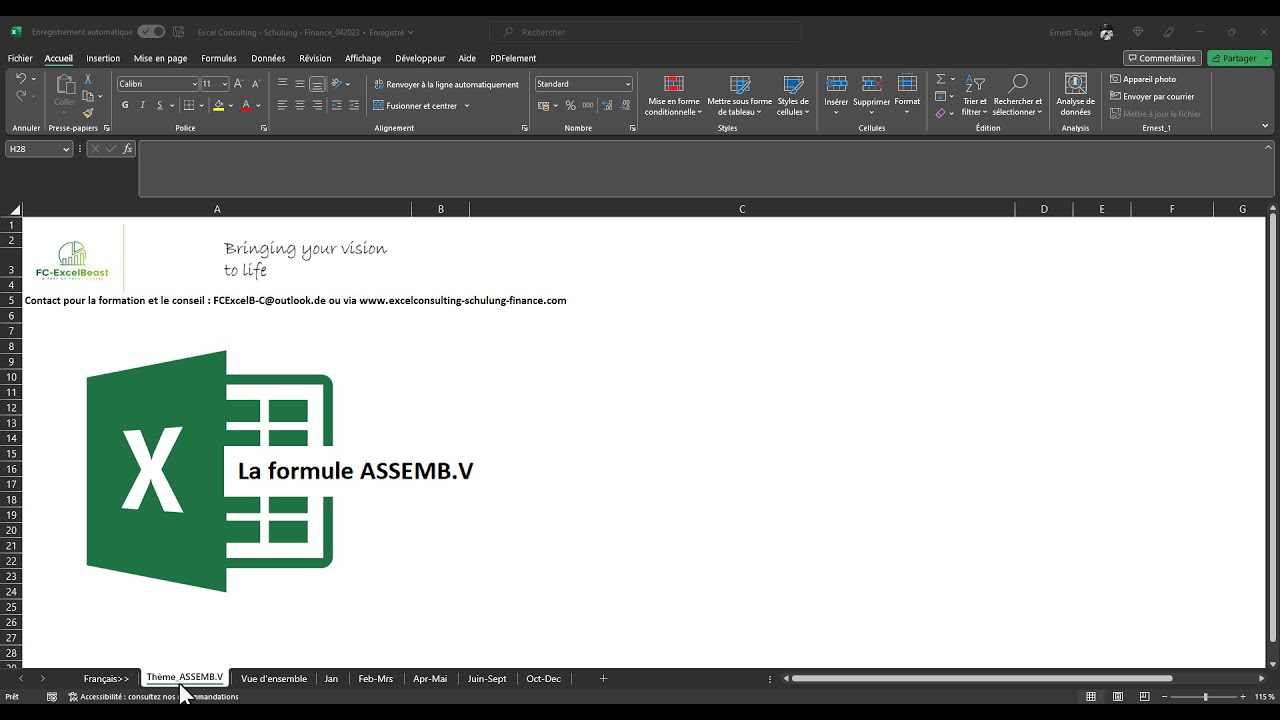The width and height of the screenshot is (1280, 720).
Task: Click the Cut scissors icon
Action: [88, 79]
